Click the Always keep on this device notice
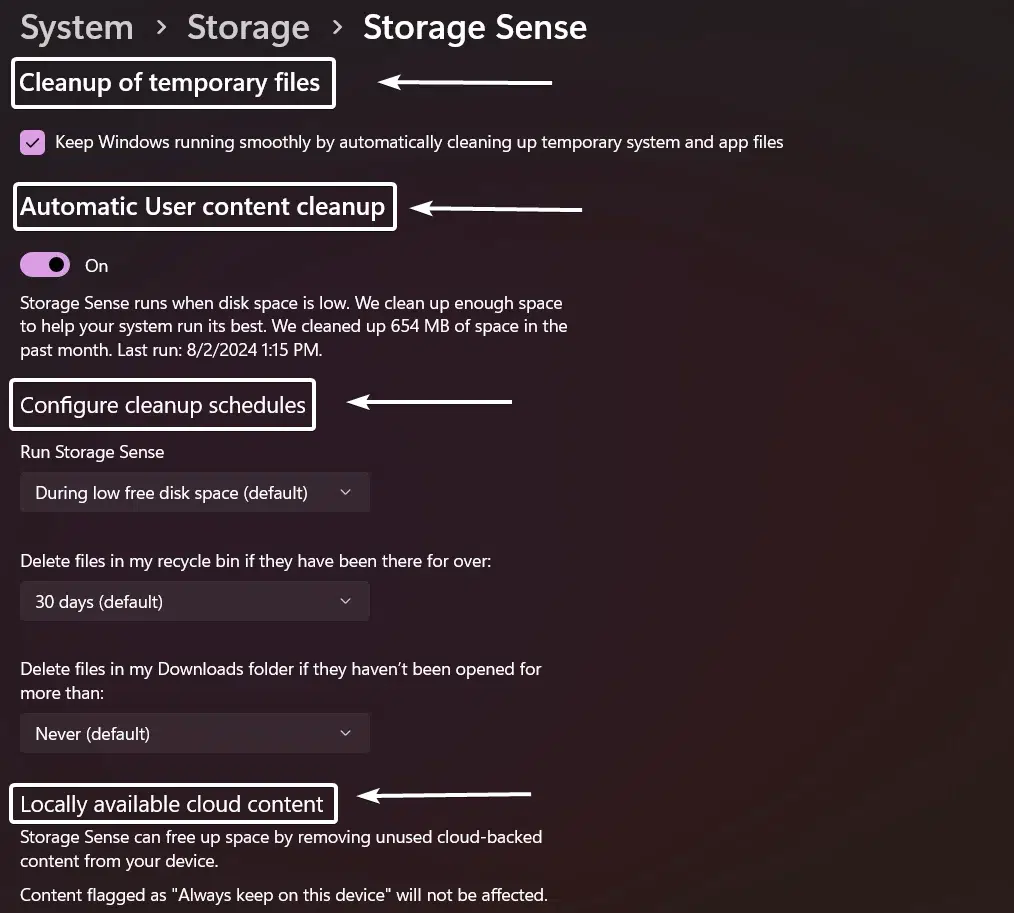The height and width of the screenshot is (913, 1014). [284, 894]
